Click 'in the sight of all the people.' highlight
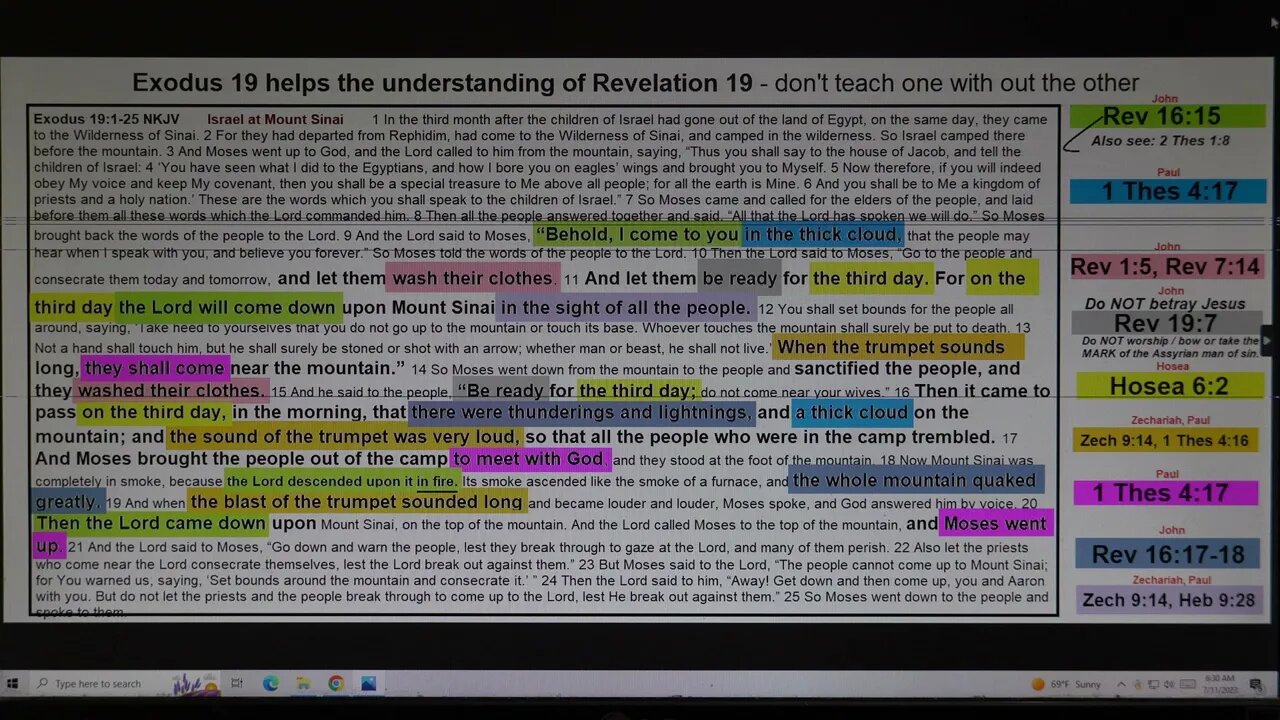 [626, 307]
